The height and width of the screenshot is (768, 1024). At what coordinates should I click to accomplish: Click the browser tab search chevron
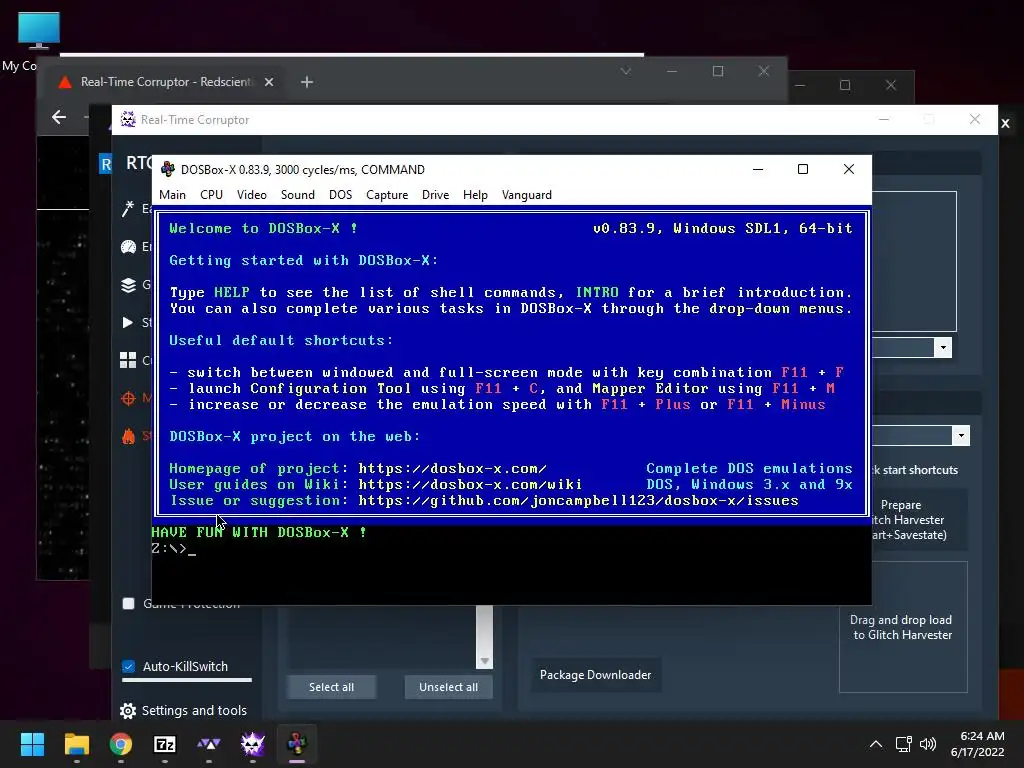click(626, 71)
